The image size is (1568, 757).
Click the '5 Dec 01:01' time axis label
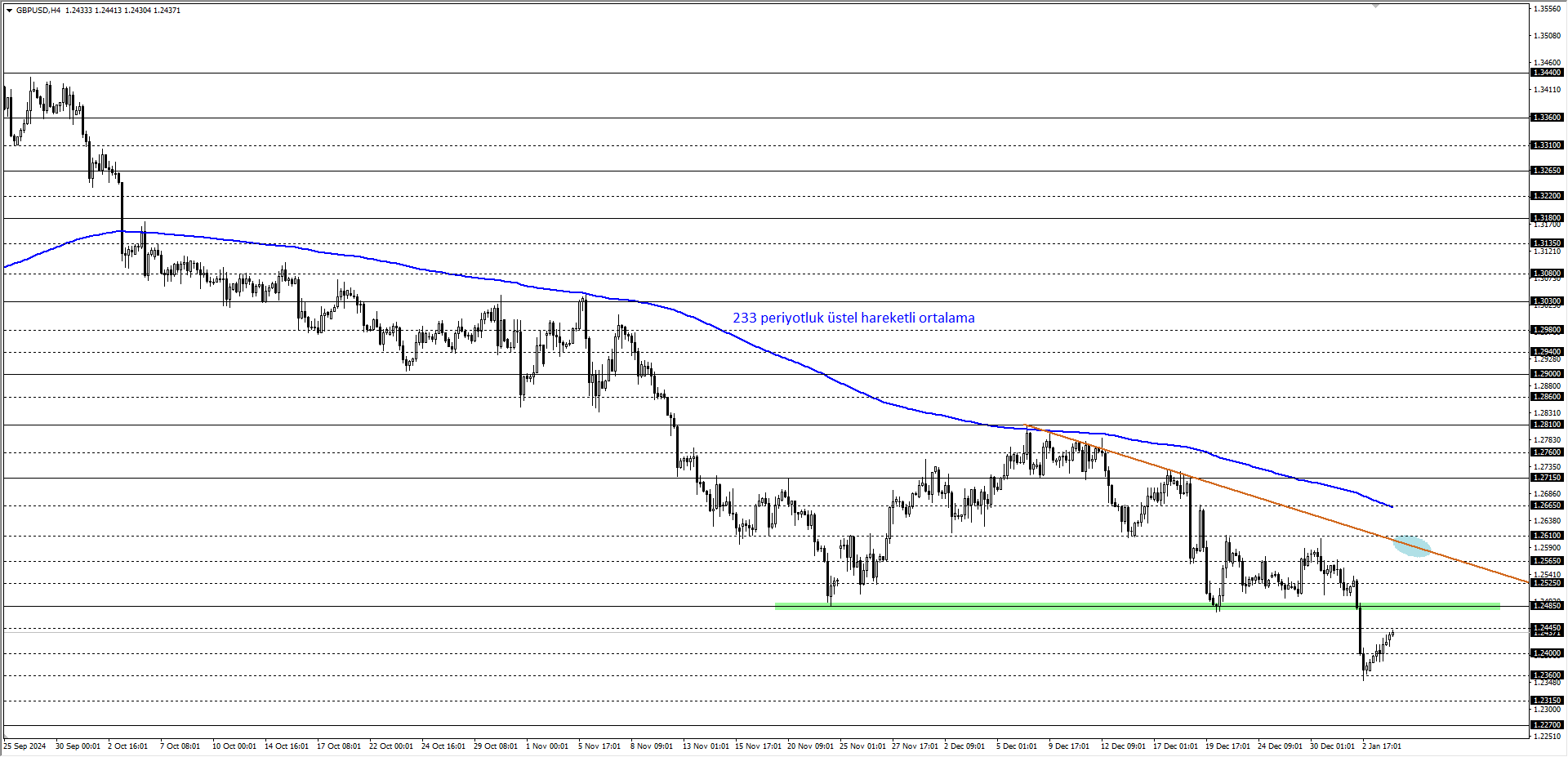(x=1017, y=746)
